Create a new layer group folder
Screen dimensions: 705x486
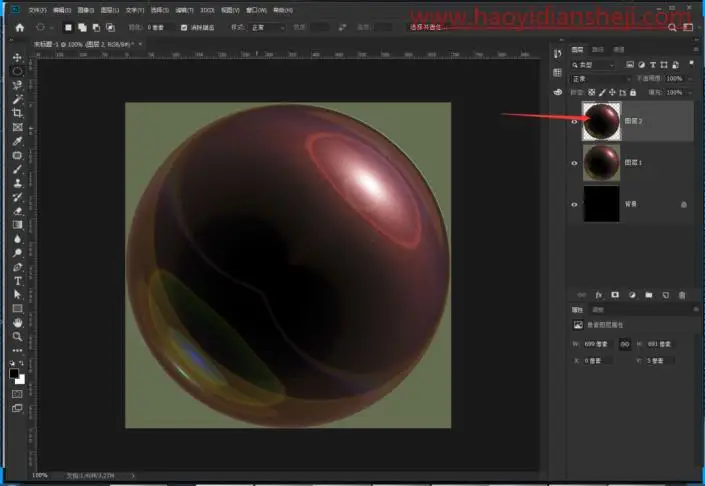[x=648, y=295]
